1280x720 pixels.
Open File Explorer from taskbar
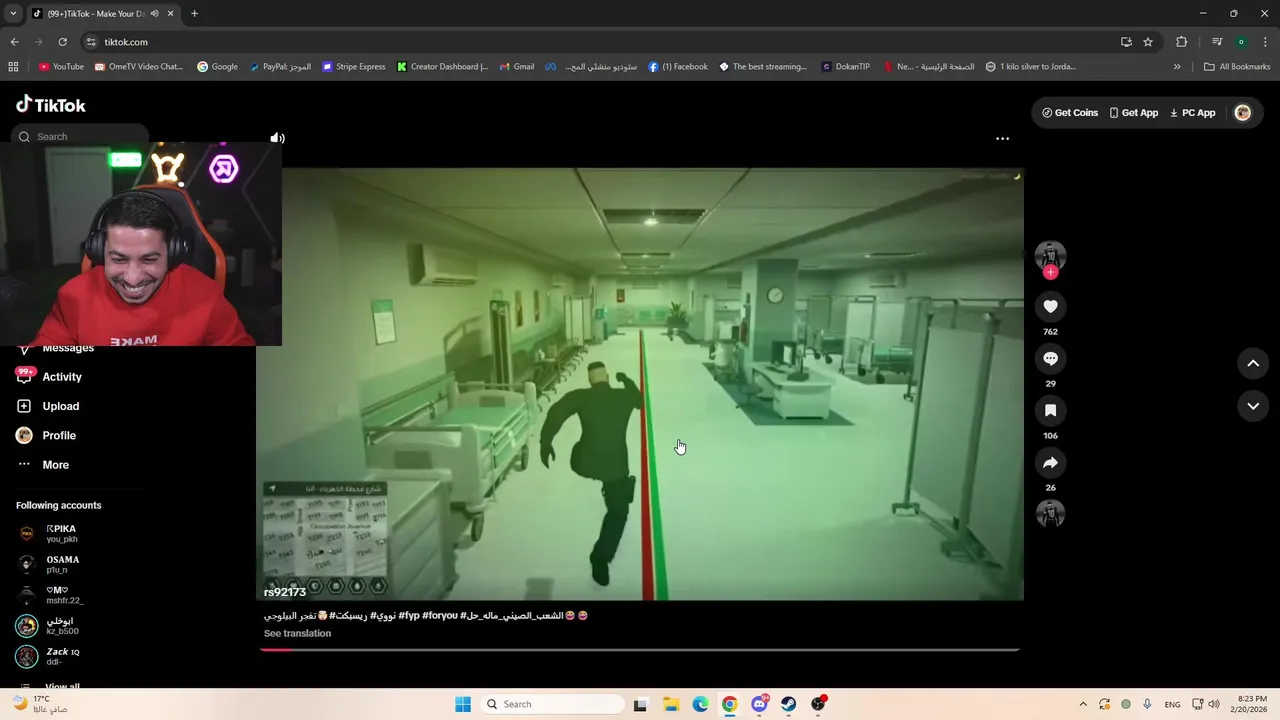(671, 704)
